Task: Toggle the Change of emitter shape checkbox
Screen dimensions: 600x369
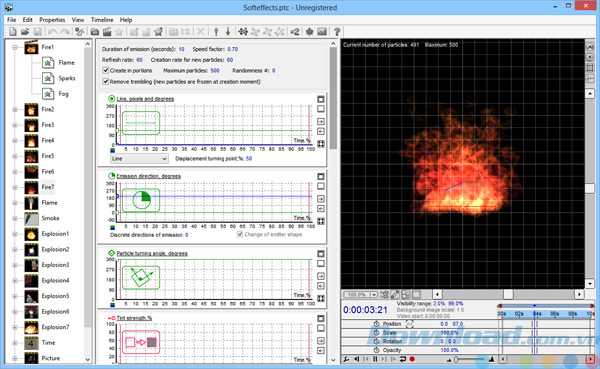Action: pos(240,234)
